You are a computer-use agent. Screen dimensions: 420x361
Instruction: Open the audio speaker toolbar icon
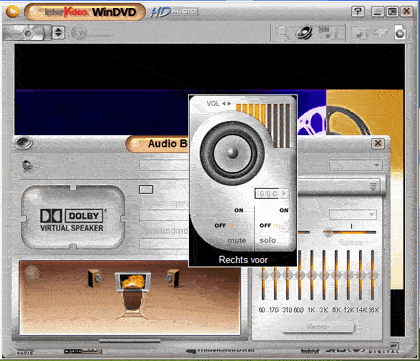tap(304, 32)
